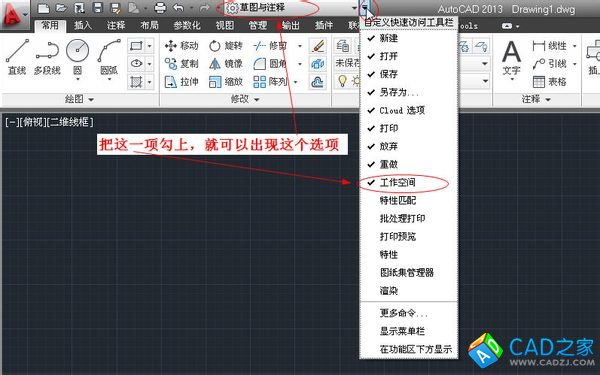Activate the Move (移动) command

181,46
